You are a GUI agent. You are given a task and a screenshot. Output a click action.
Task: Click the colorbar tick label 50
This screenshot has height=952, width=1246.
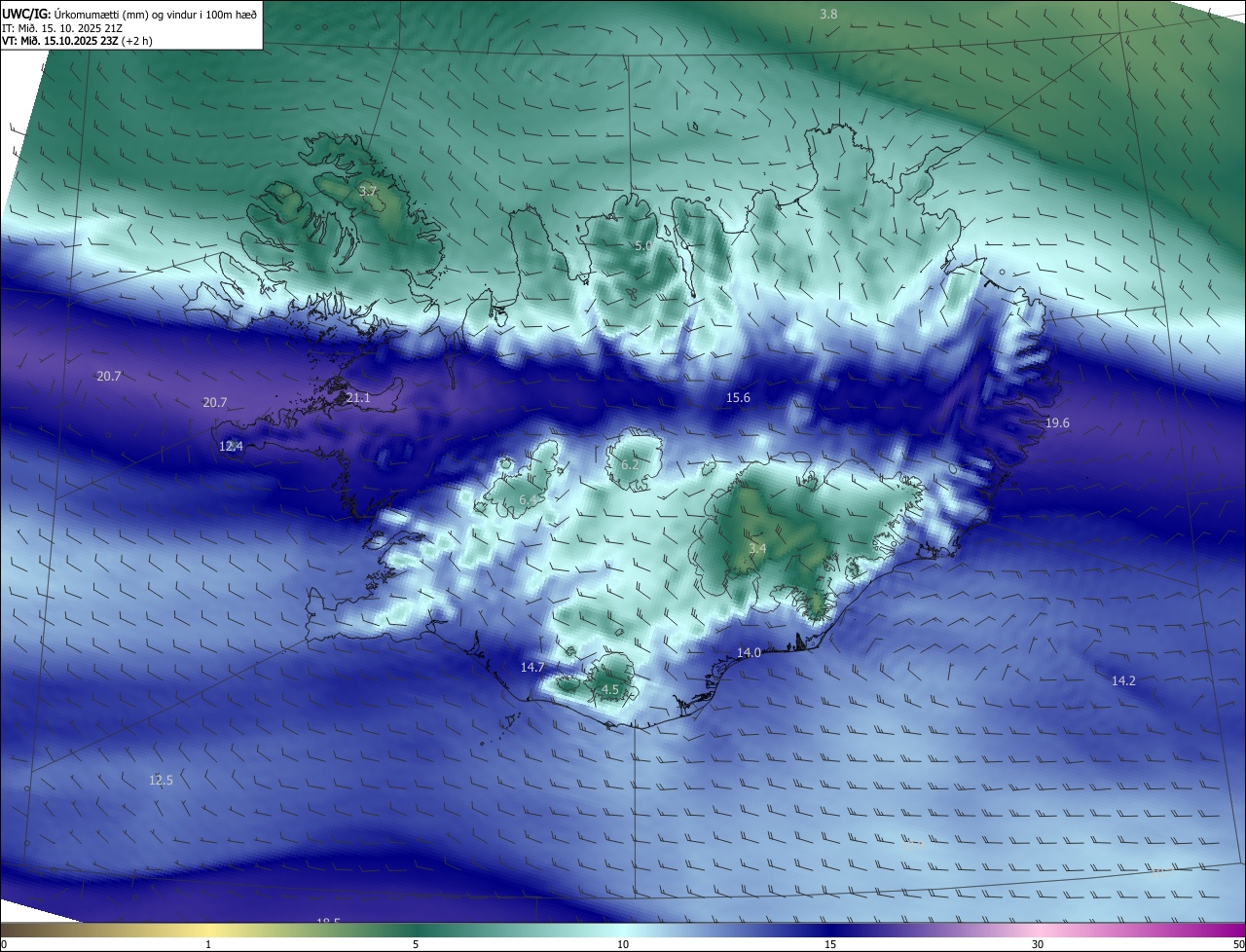[1238, 945]
